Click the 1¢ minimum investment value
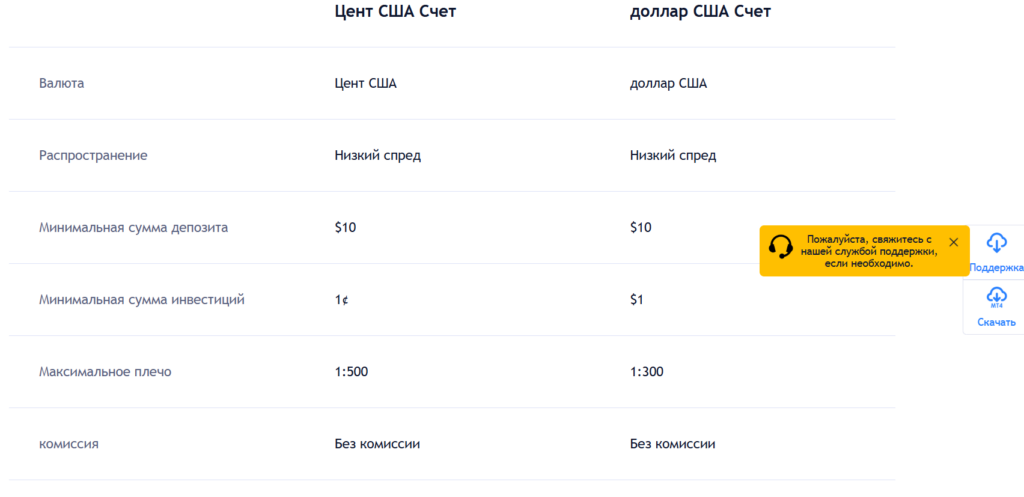Viewport: 1024px width, 497px height. [341, 299]
